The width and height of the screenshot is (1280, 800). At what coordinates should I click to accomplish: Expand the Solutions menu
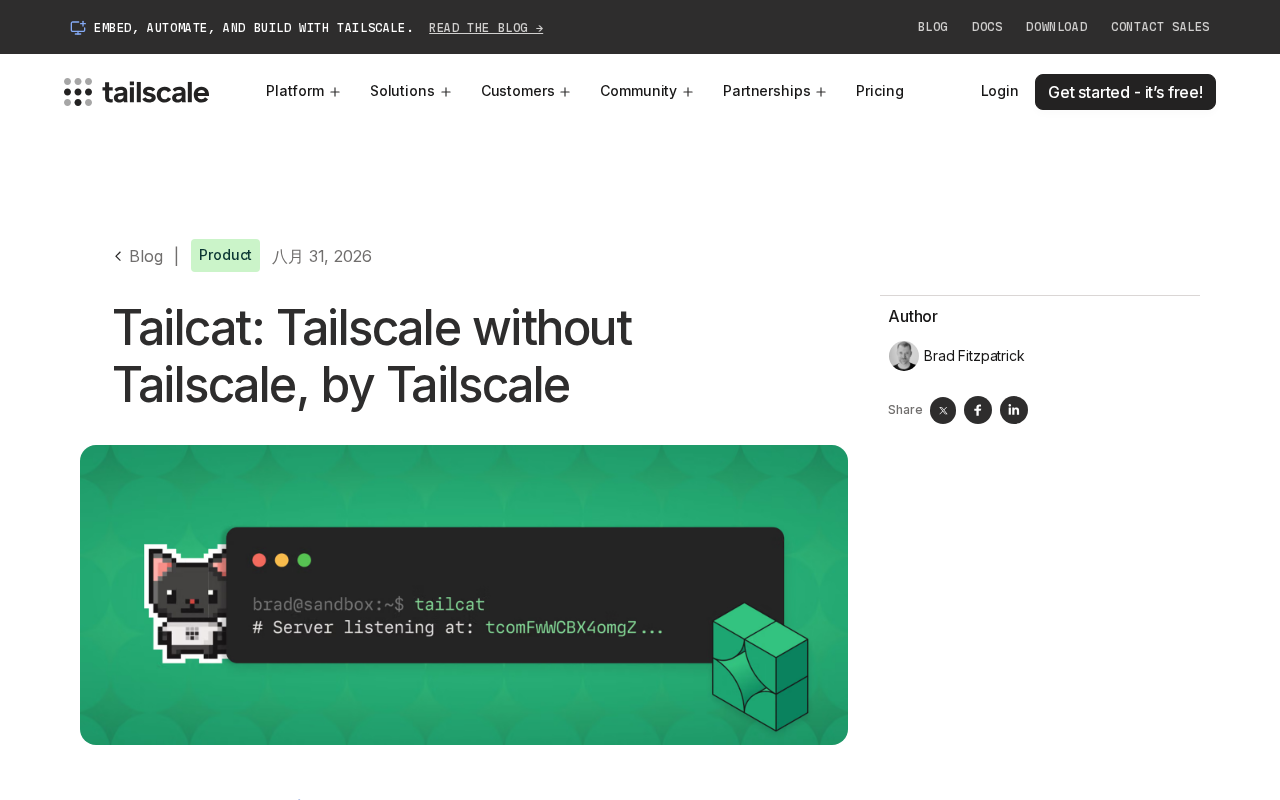[410, 91]
